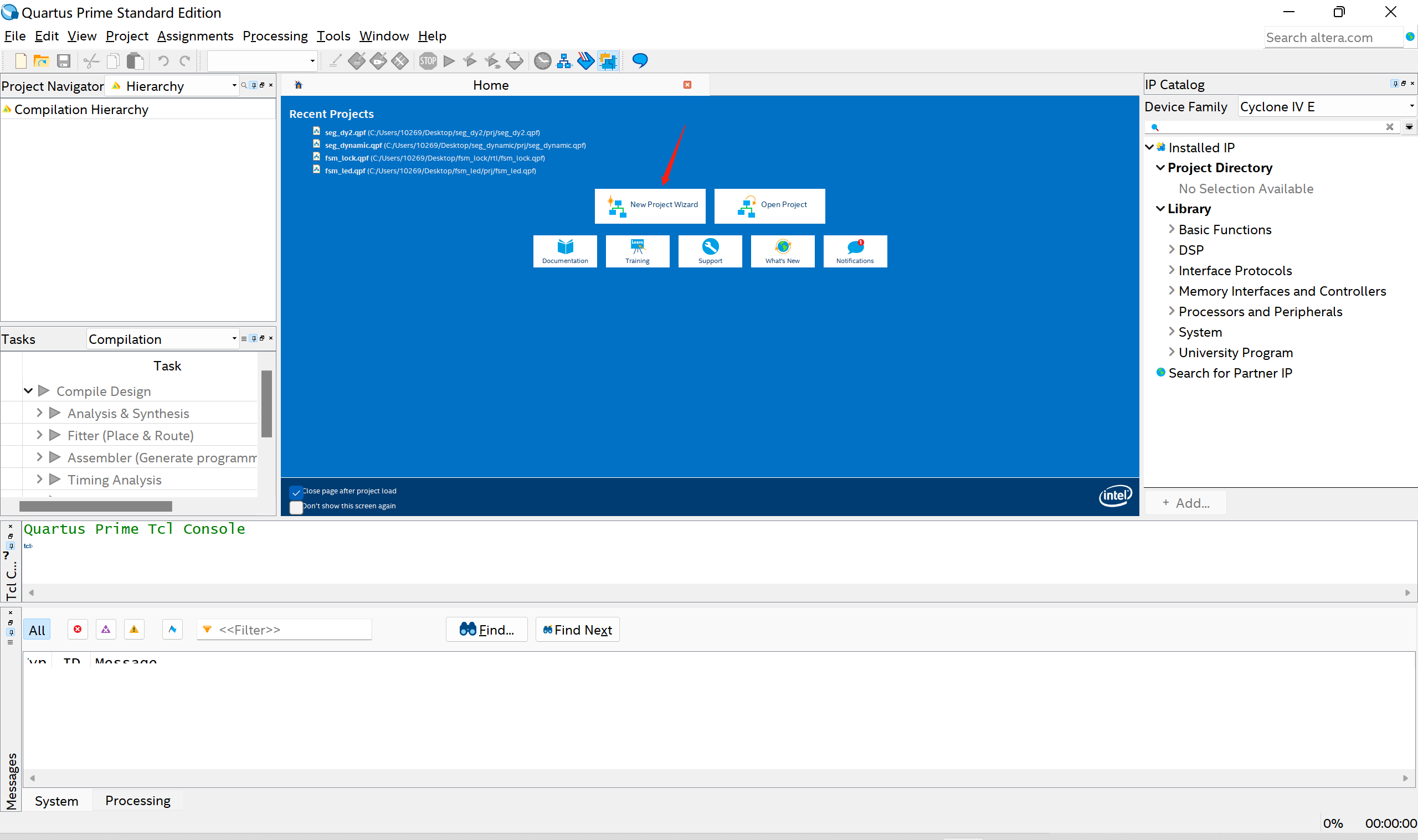Expand the Timing Analysis task

[39, 480]
